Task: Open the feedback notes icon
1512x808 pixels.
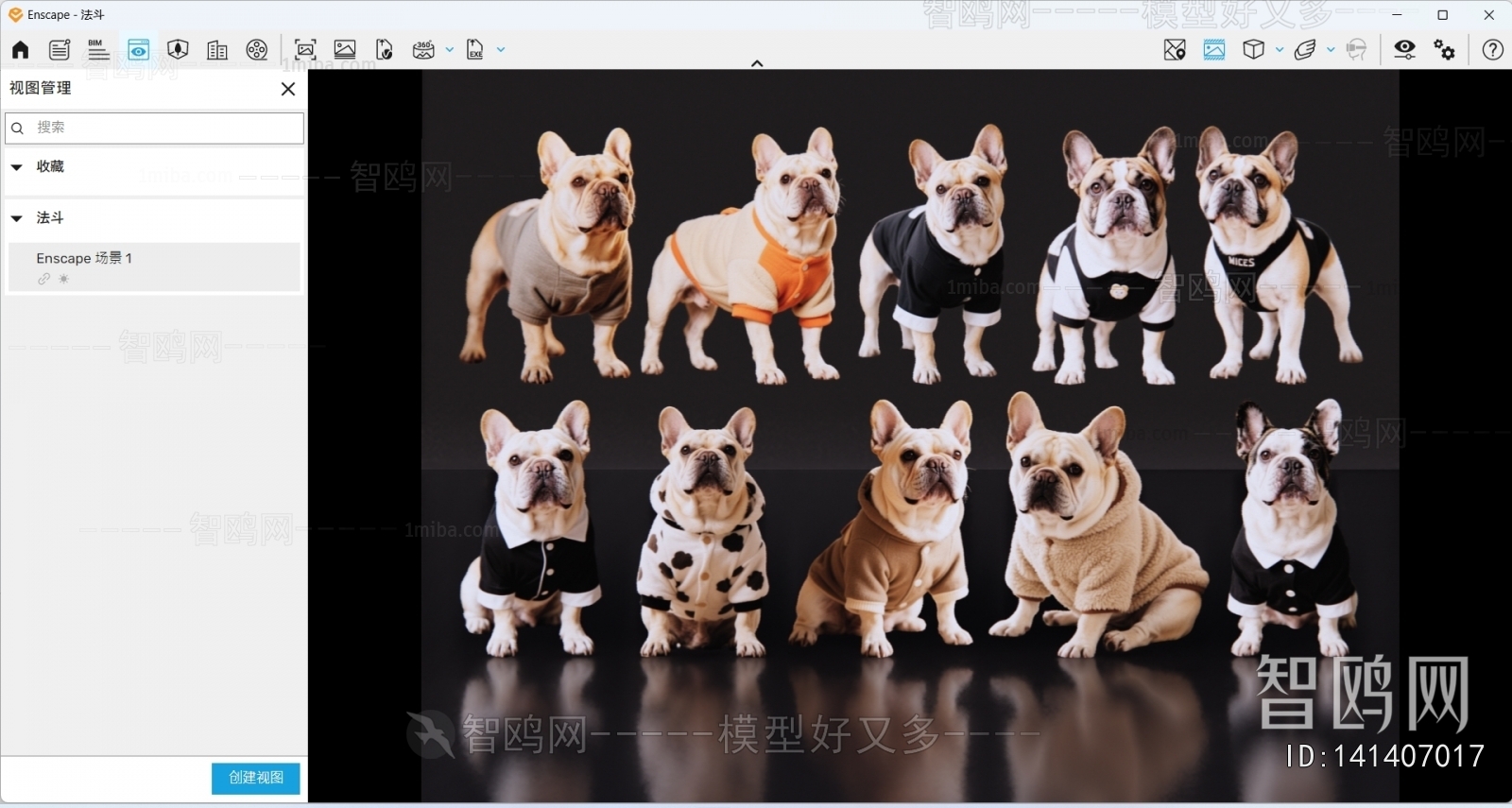Action: pos(60,50)
